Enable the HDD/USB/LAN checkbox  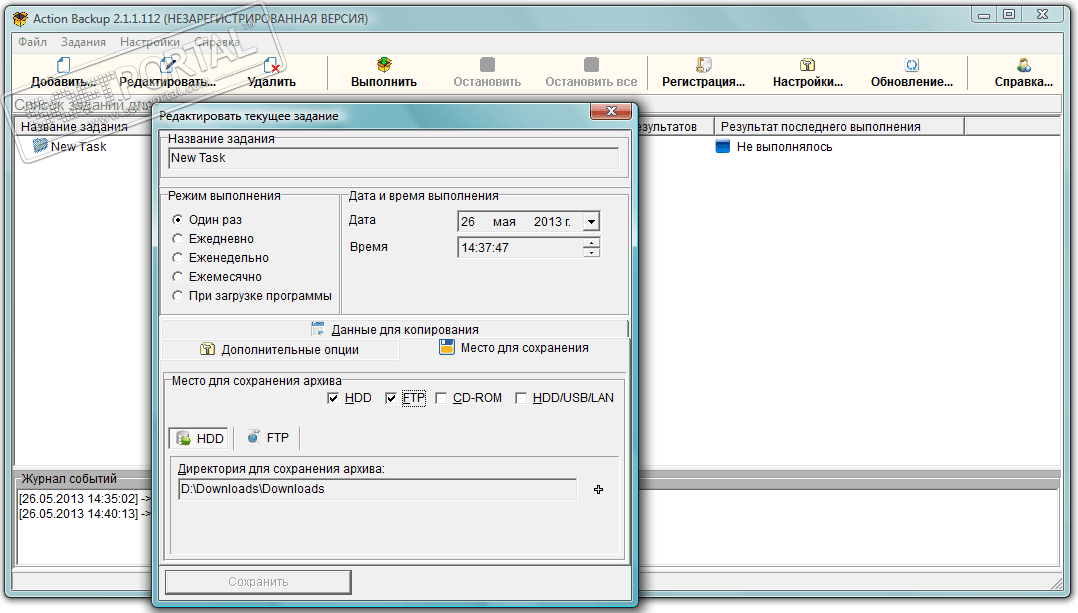click(x=521, y=398)
